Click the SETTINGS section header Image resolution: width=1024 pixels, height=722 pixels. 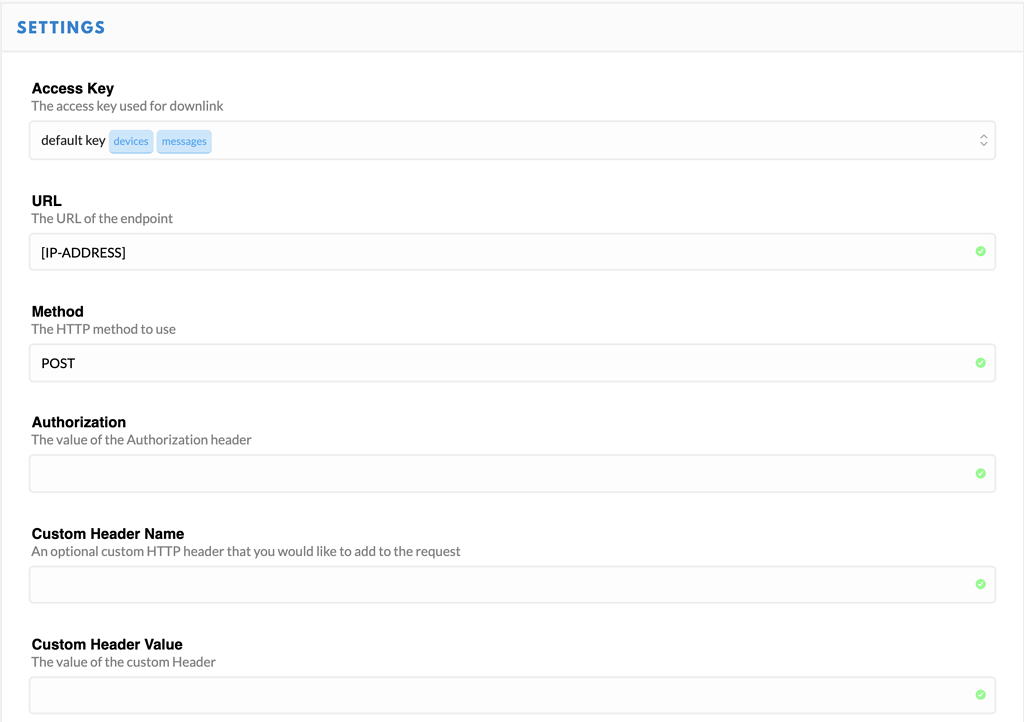pos(61,28)
